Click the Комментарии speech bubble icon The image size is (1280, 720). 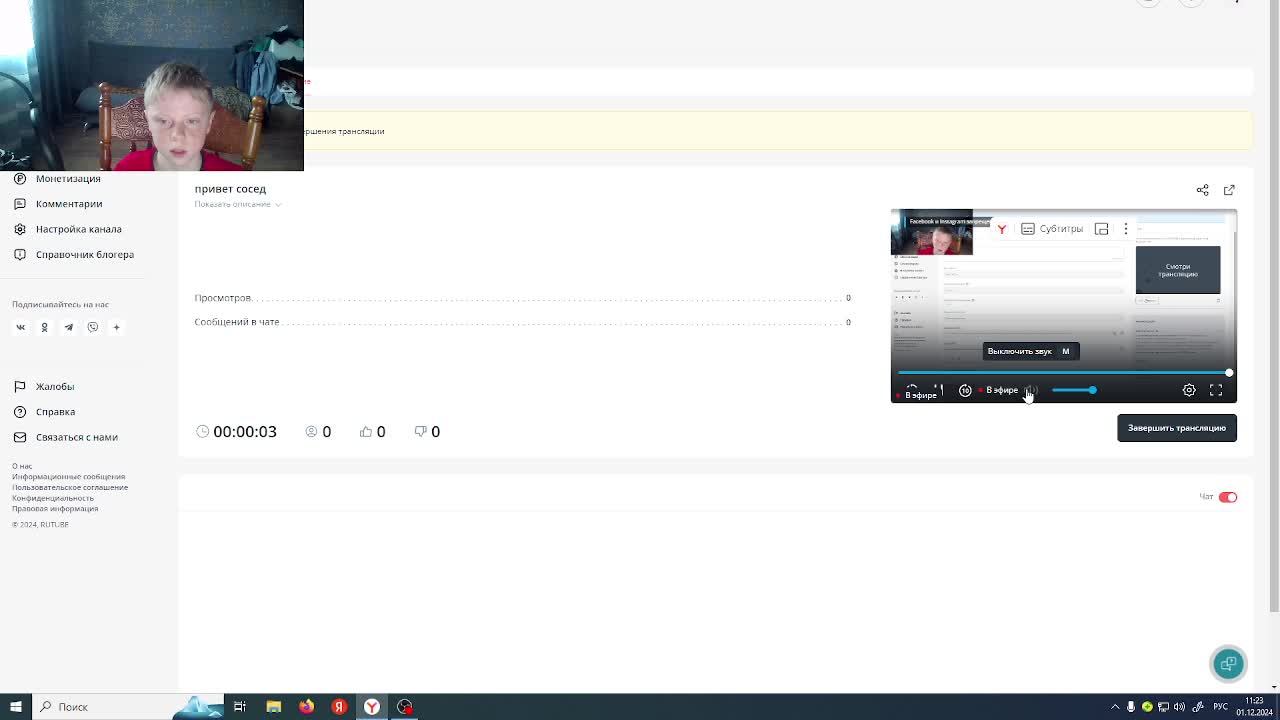click(20, 204)
